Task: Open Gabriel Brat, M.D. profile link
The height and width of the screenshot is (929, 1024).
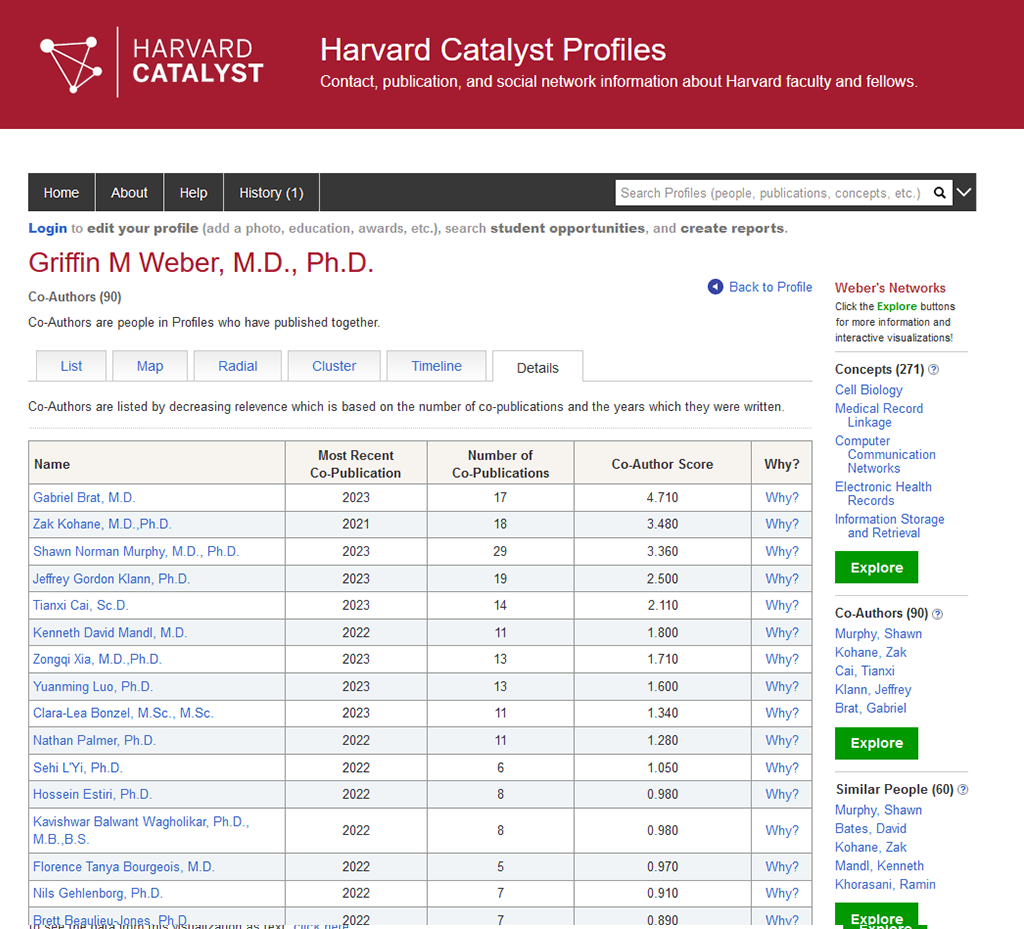Action: (84, 497)
